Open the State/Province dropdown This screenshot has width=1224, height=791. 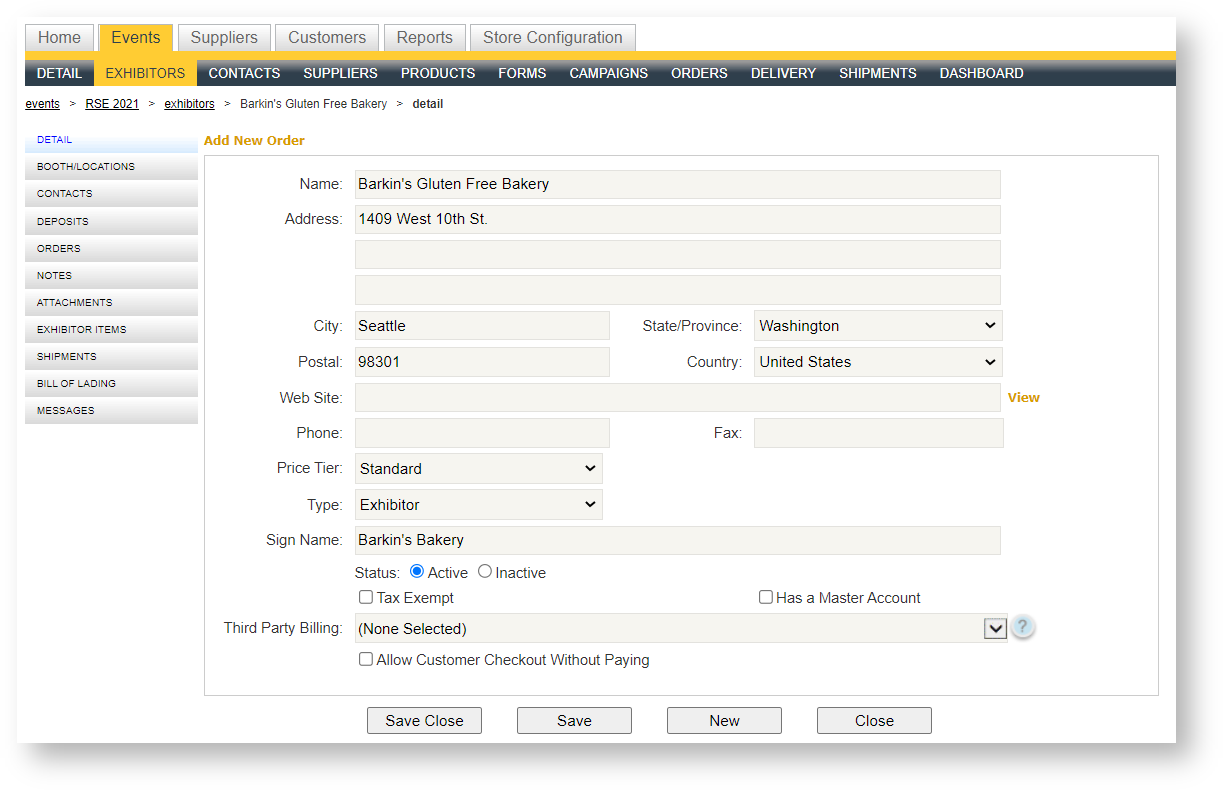[x=877, y=326]
